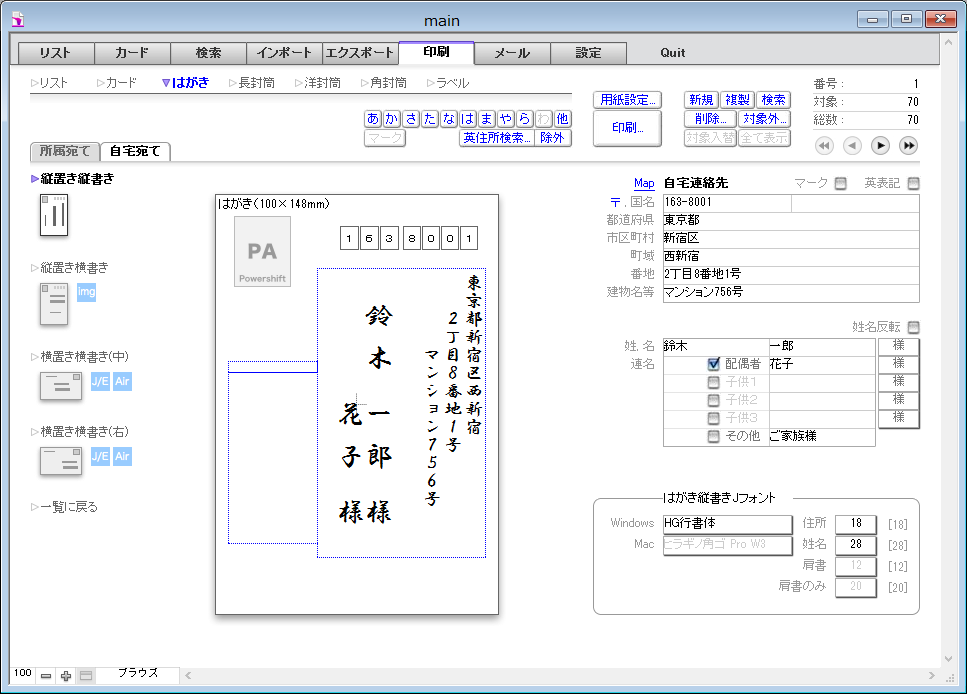The image size is (967, 694).
Task: Click the 住所 font size field
Action: (855, 523)
